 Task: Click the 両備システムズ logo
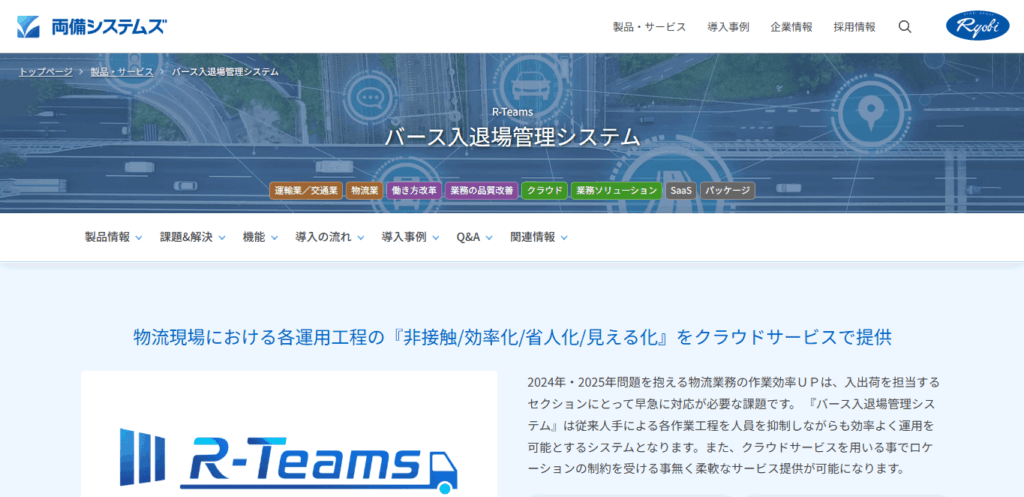tap(92, 26)
